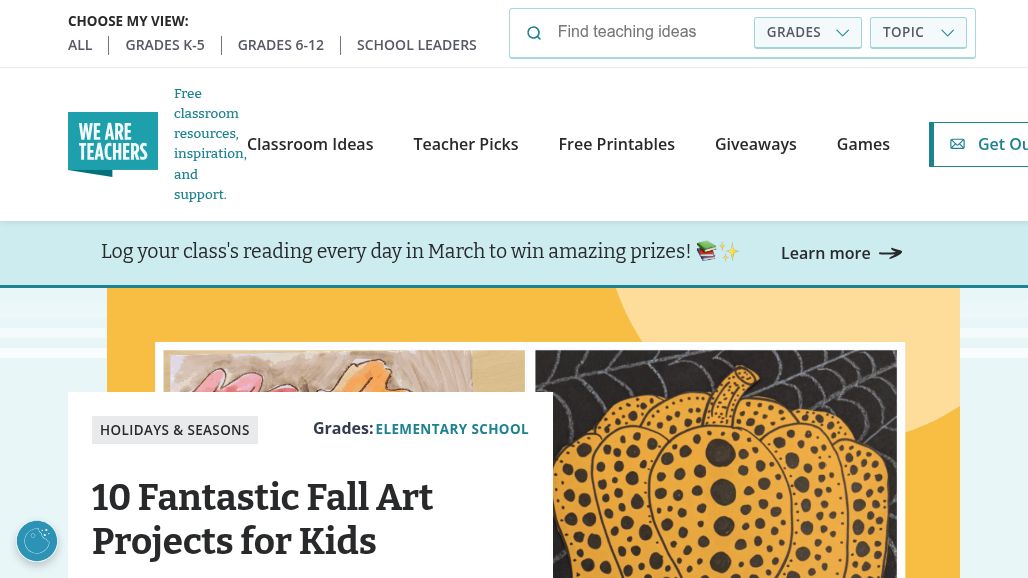Screen dimensions: 1028x578
Task: Open the Giveaways page
Action: (756, 144)
